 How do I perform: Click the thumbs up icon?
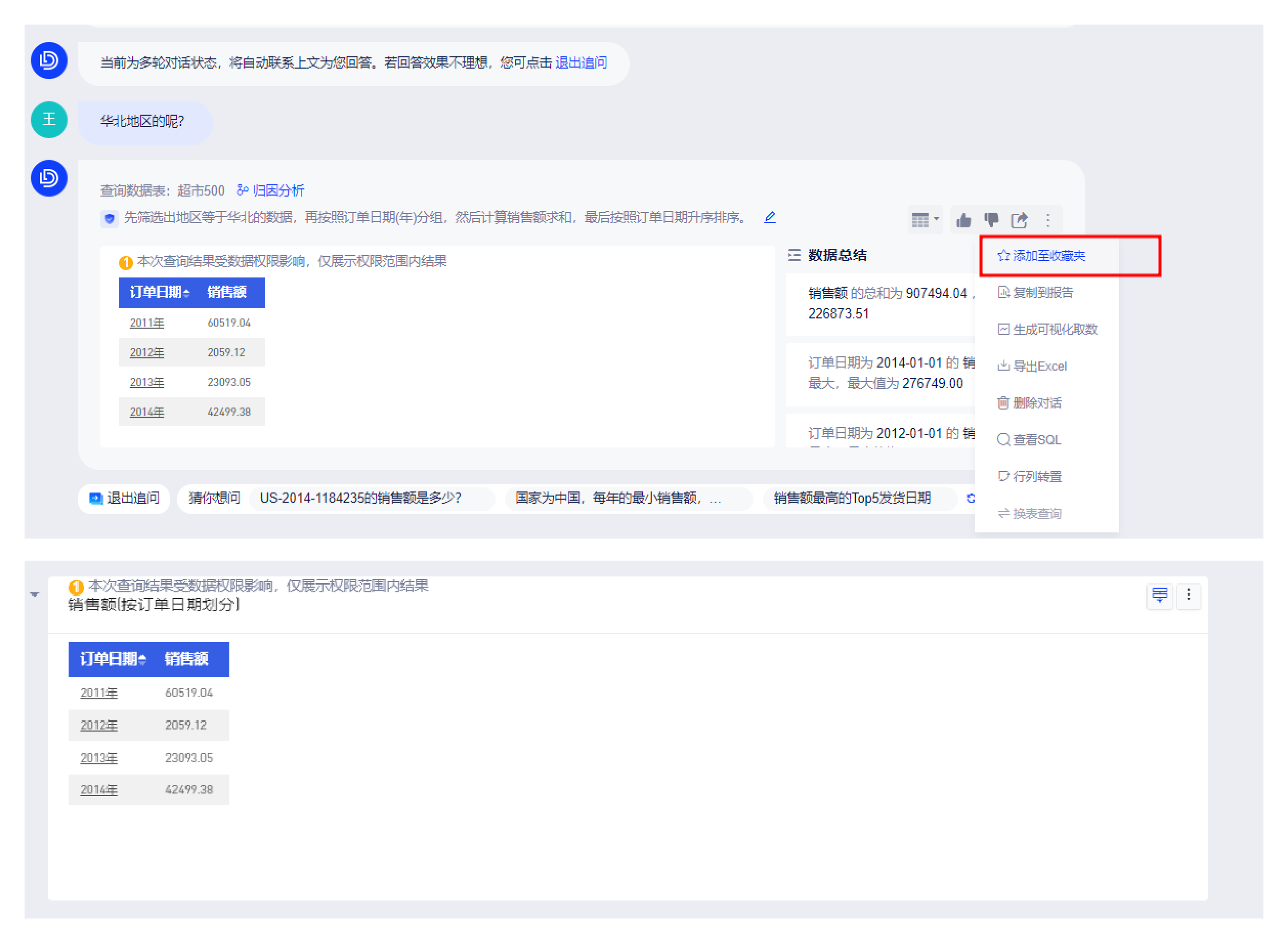(x=963, y=220)
